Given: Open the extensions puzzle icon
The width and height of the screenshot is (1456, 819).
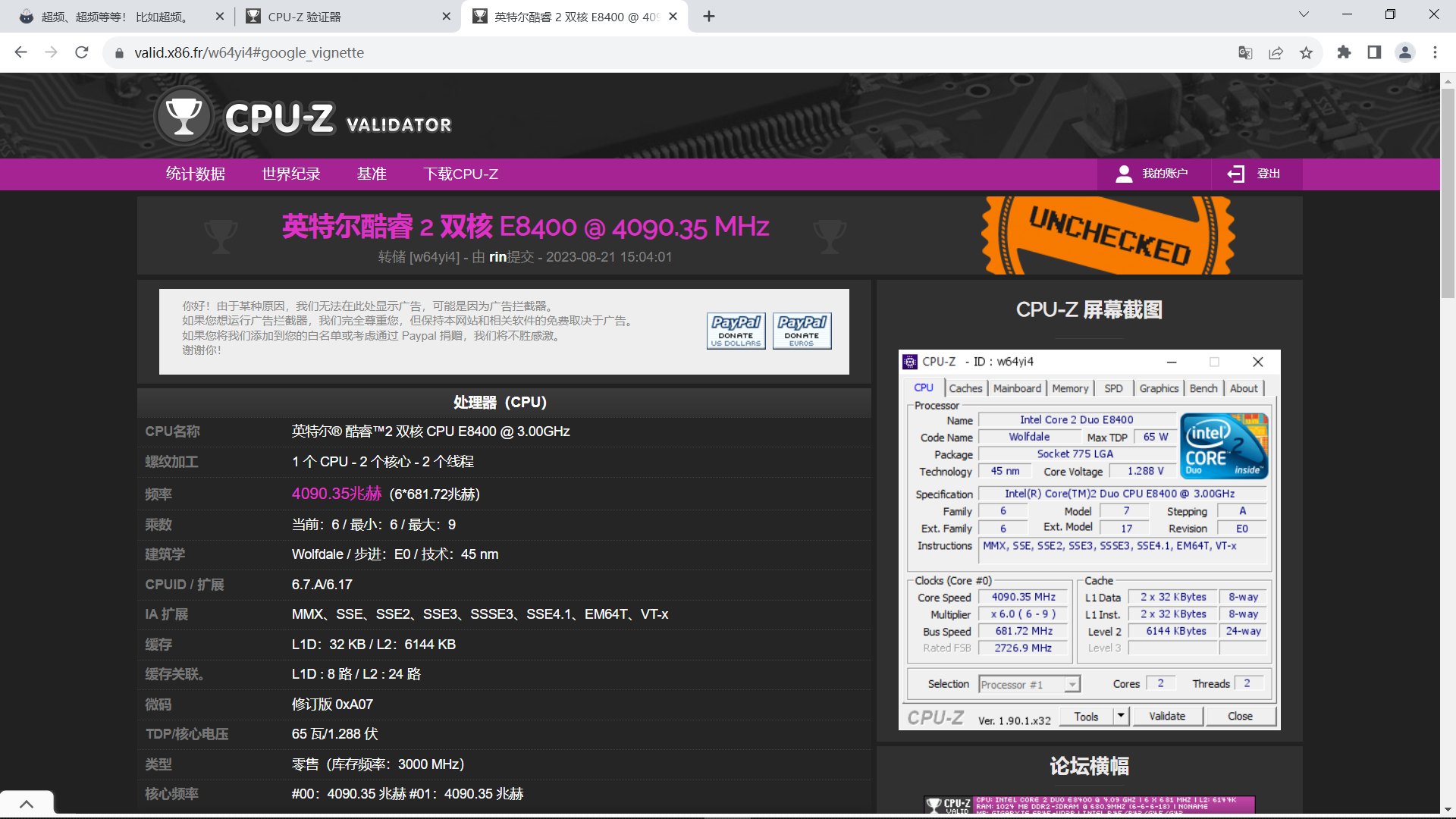Looking at the screenshot, I should tap(1344, 52).
